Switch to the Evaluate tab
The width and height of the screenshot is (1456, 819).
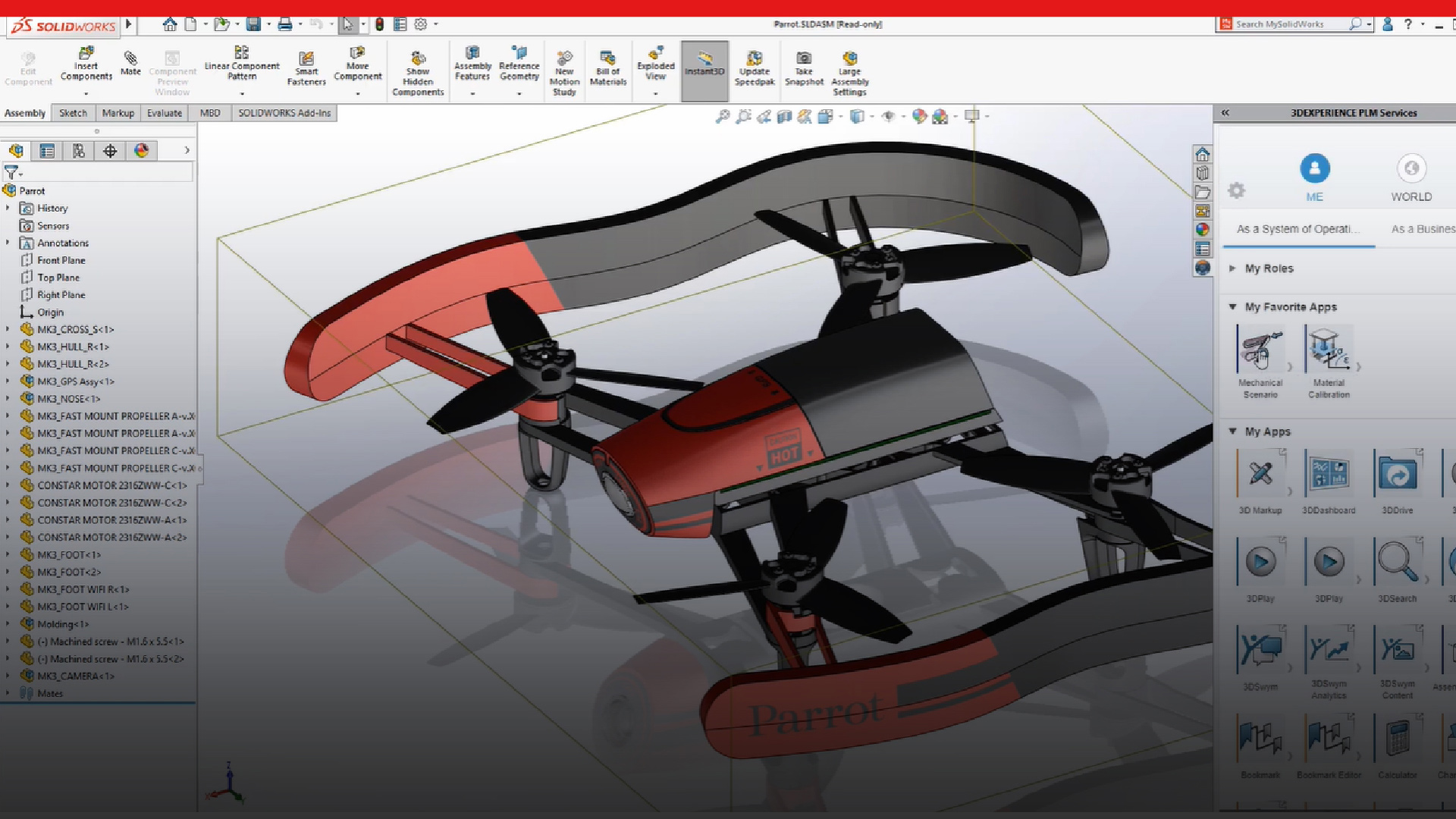(165, 113)
